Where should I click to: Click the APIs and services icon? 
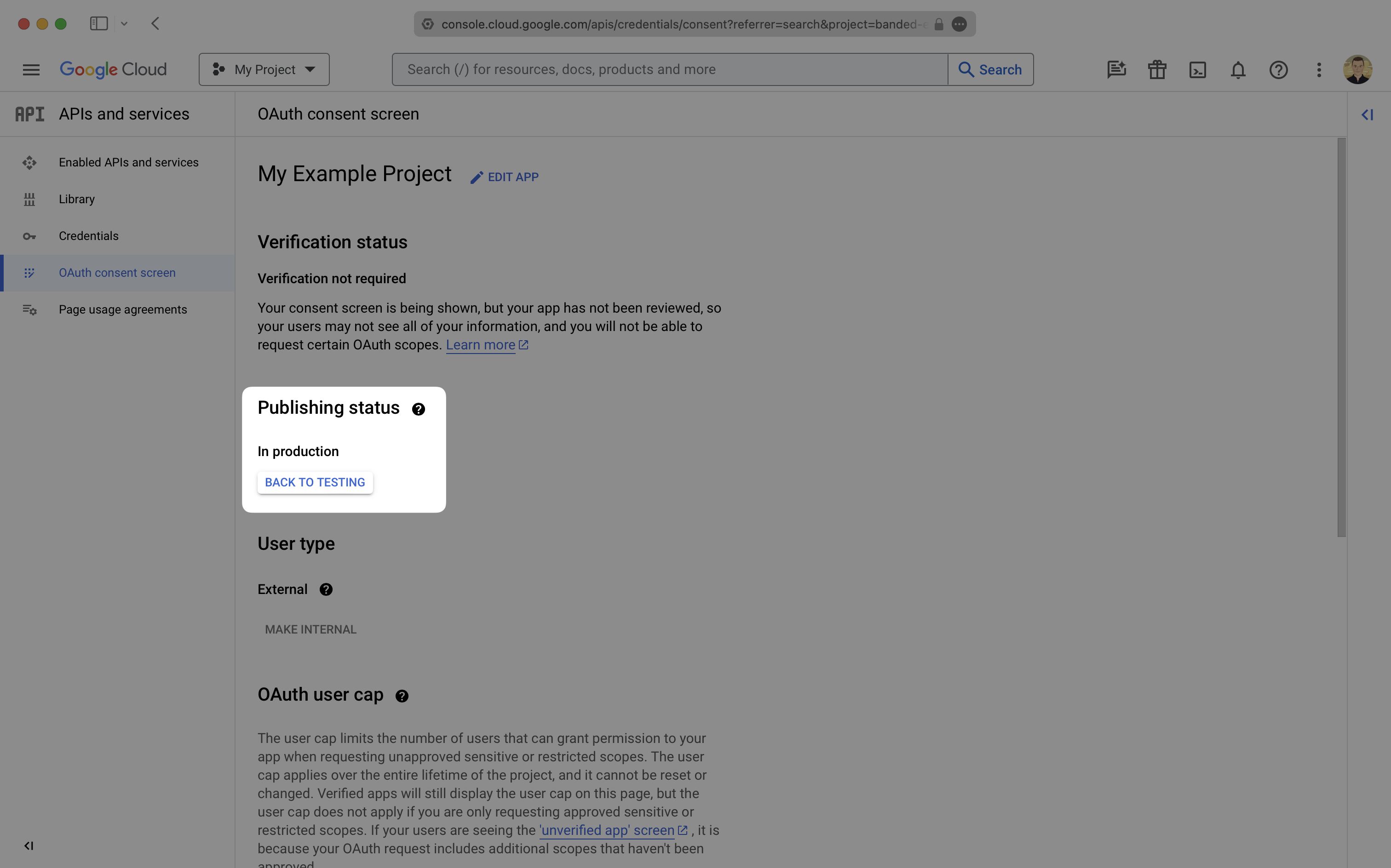click(x=29, y=113)
